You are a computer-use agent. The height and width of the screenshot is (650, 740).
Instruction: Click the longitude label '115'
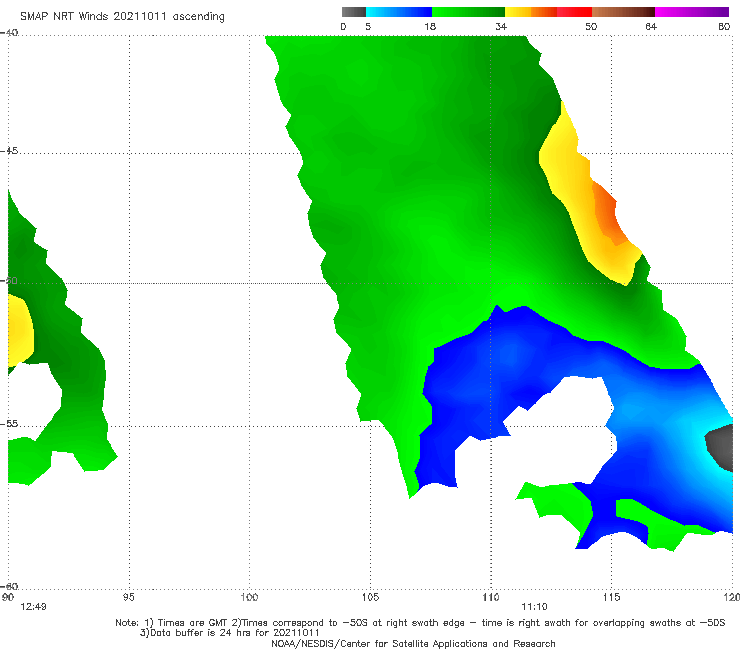612,598
